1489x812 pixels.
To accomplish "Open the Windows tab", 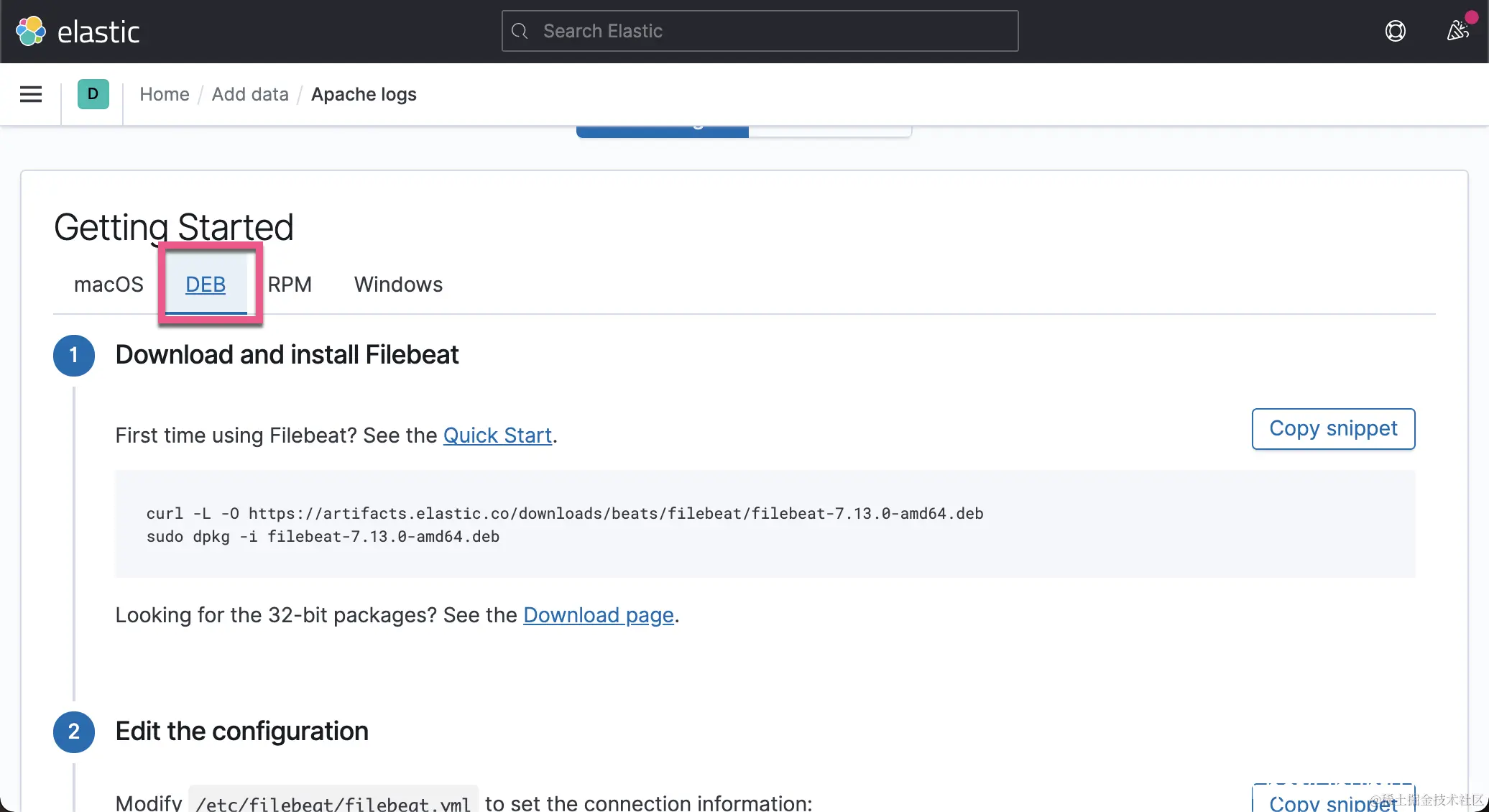I will [398, 285].
